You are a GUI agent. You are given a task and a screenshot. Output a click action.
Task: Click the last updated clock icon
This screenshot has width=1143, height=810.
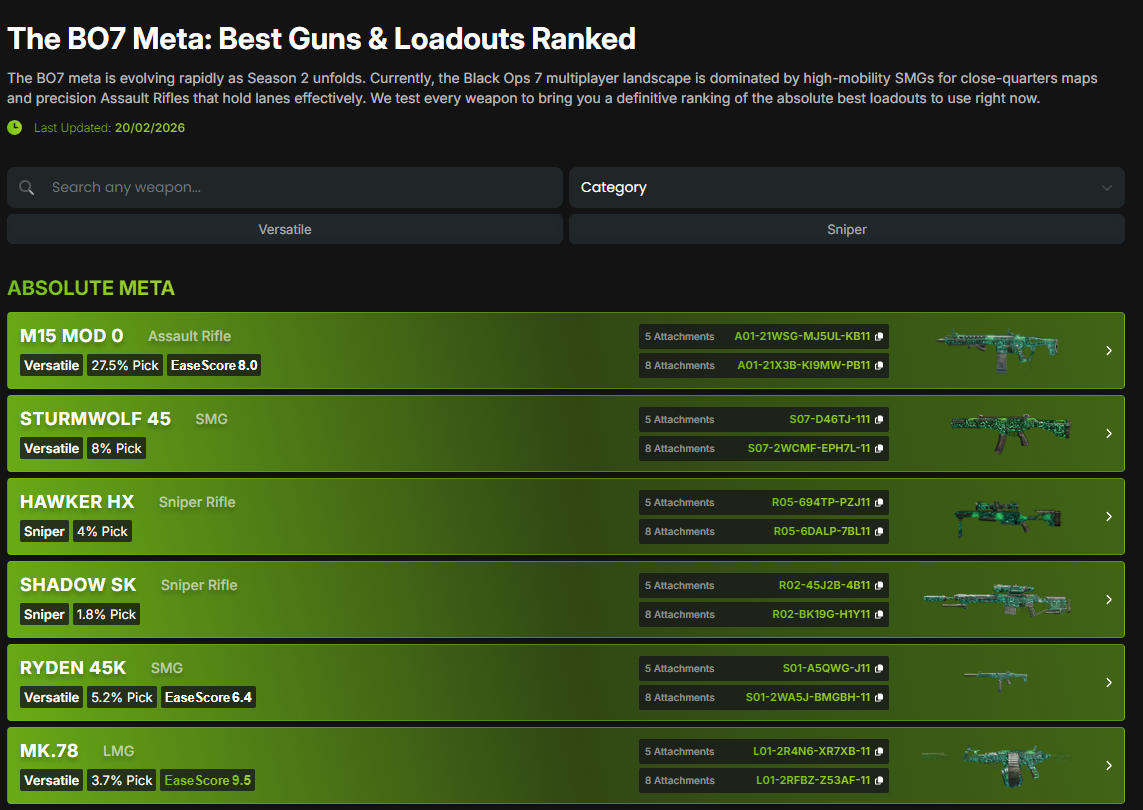[x=15, y=127]
